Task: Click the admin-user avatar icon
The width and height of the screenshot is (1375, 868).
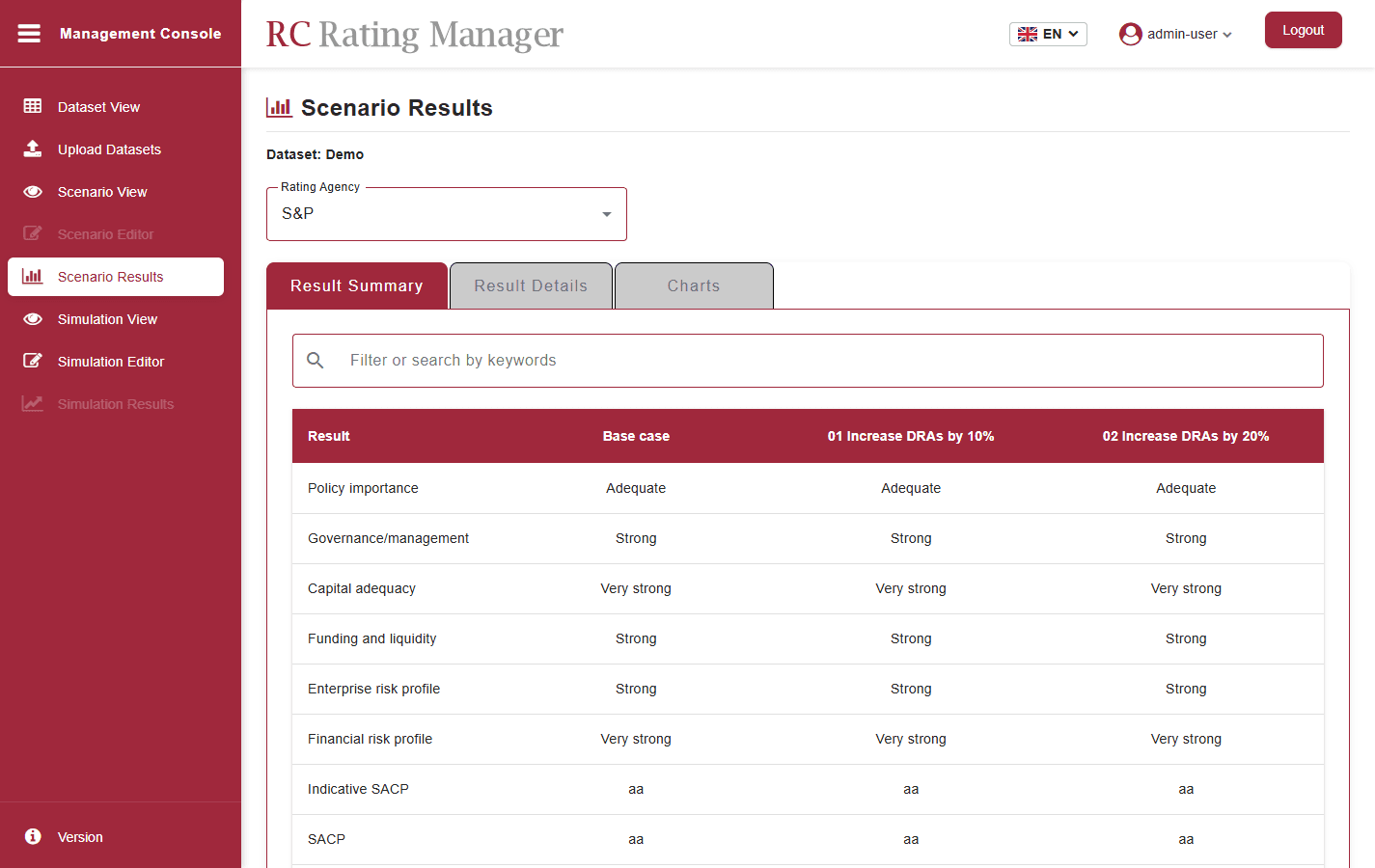Action: tap(1130, 34)
